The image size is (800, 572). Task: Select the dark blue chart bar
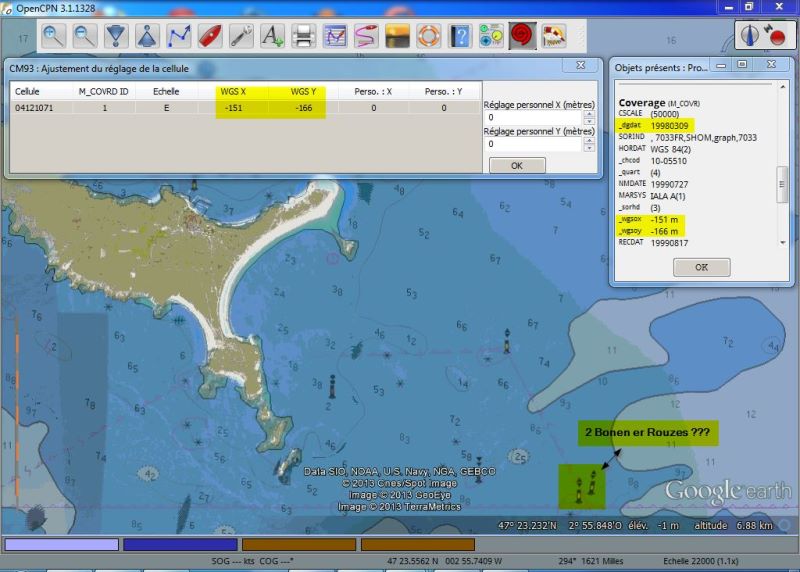(x=180, y=544)
